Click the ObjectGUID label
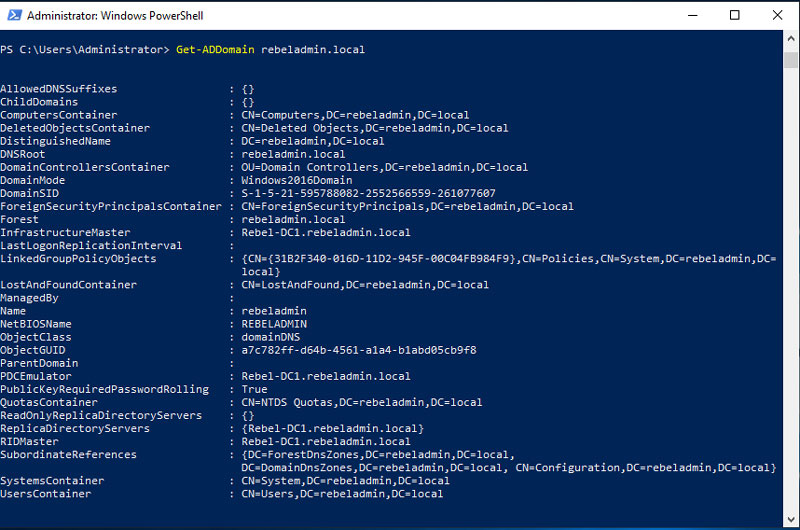The height and width of the screenshot is (530, 800). click(33, 350)
